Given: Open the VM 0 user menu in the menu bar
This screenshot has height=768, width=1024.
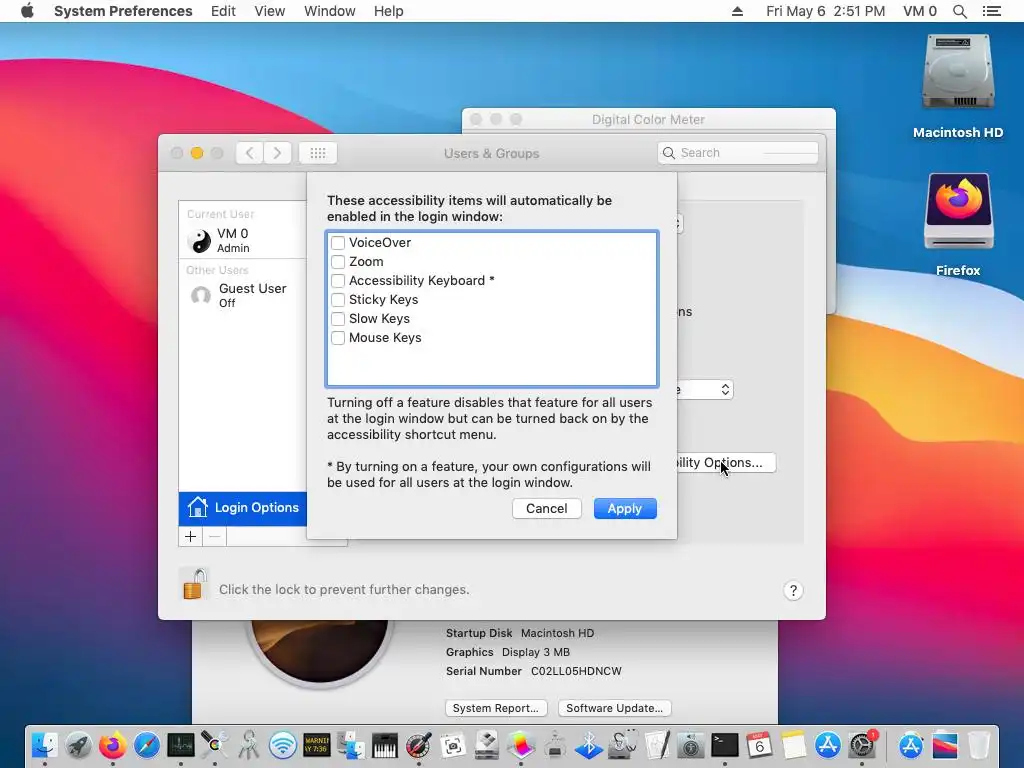Looking at the screenshot, I should tap(920, 11).
